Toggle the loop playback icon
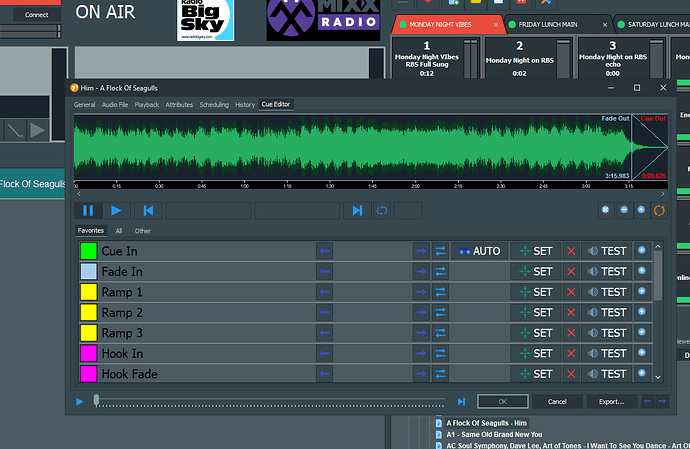Viewport: 690px width, 449px height. tap(381, 210)
